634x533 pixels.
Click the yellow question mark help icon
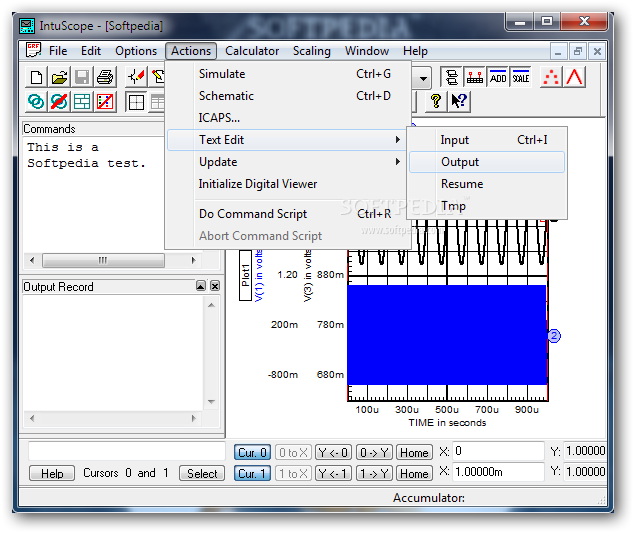click(x=436, y=101)
